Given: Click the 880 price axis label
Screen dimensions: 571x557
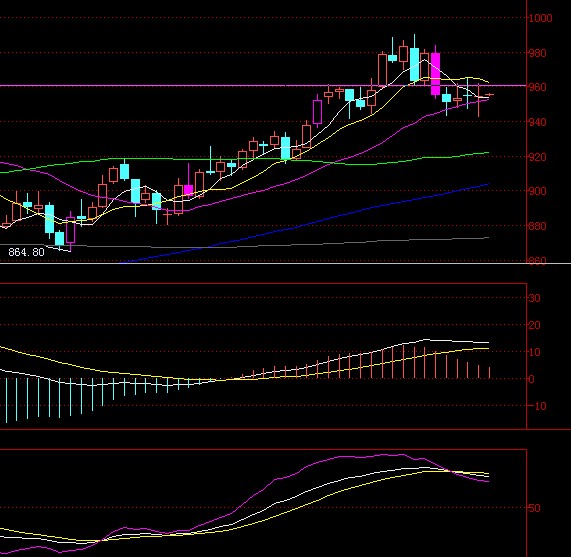Looking at the screenshot, I should [537, 226].
